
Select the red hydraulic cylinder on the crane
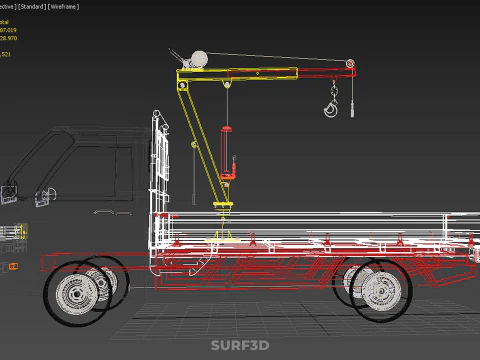[226, 153]
